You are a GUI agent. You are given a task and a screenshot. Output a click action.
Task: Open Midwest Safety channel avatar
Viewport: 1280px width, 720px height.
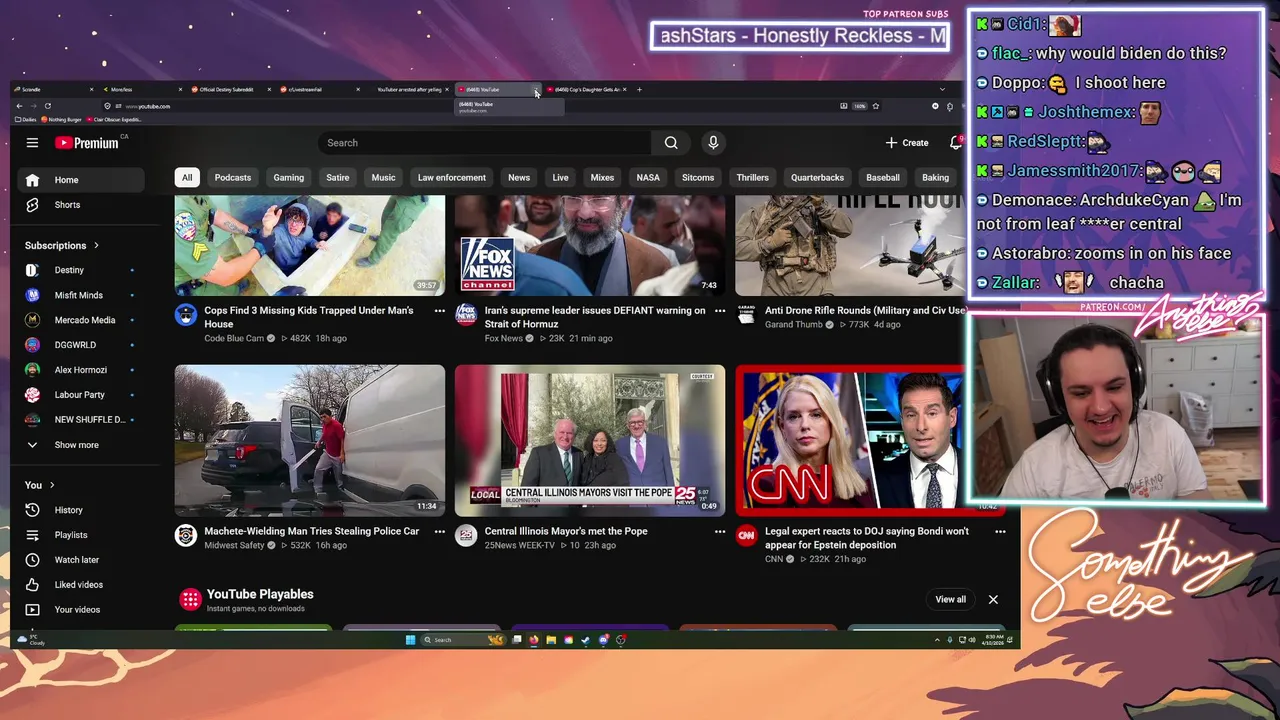[186, 536]
